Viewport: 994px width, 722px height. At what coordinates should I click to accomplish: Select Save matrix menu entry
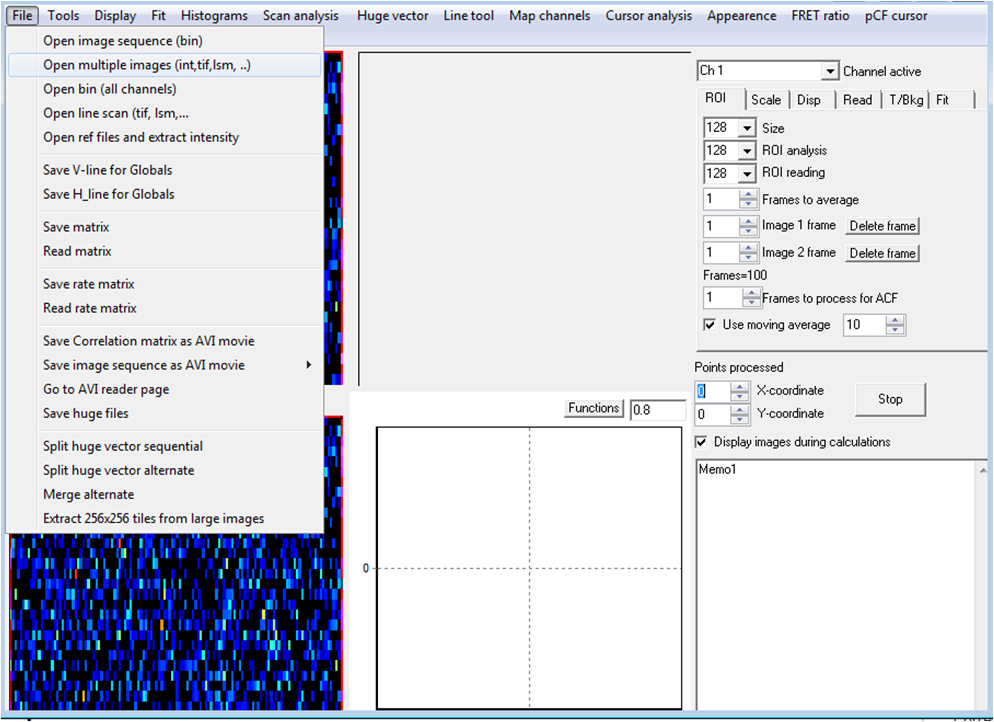pyautogui.click(x=76, y=227)
